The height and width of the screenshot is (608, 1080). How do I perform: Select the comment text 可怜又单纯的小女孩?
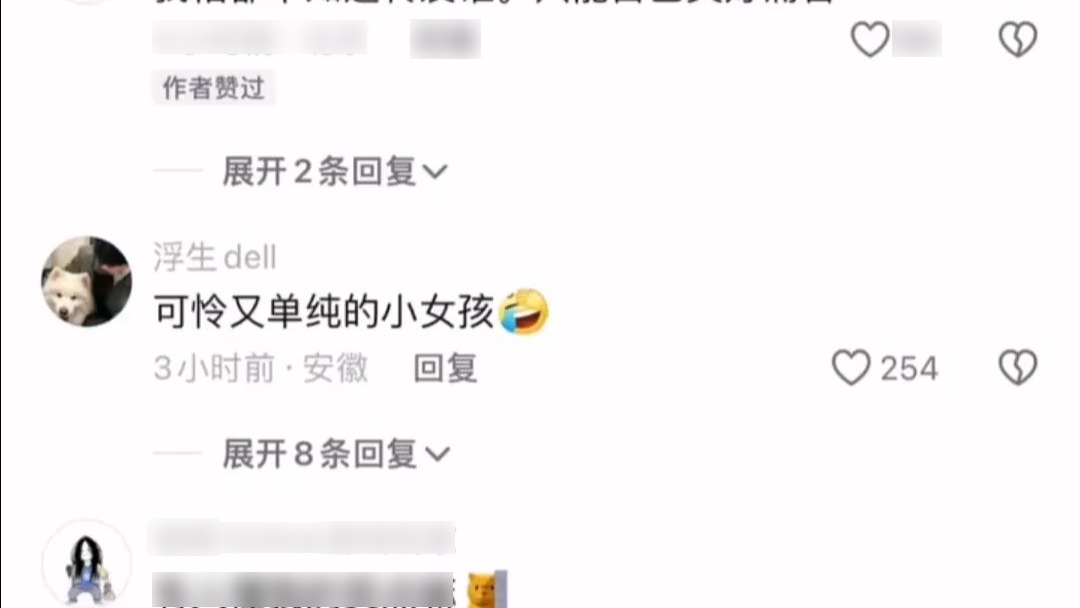click(324, 312)
